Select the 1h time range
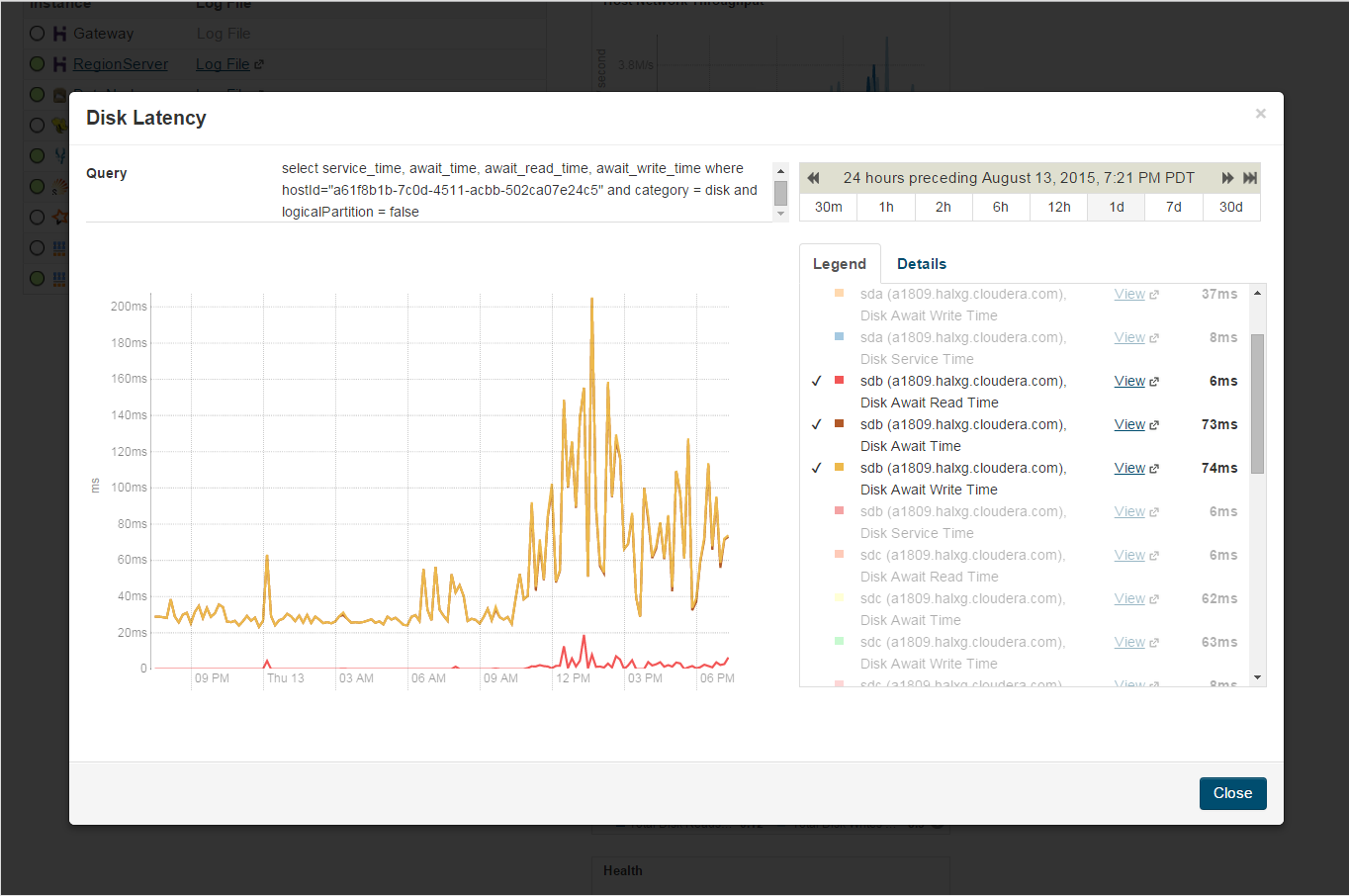 (x=886, y=207)
